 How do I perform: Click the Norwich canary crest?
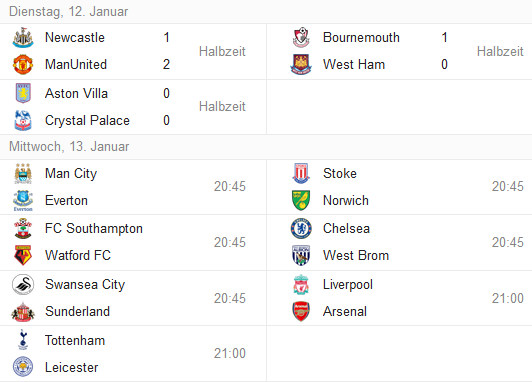301,200
